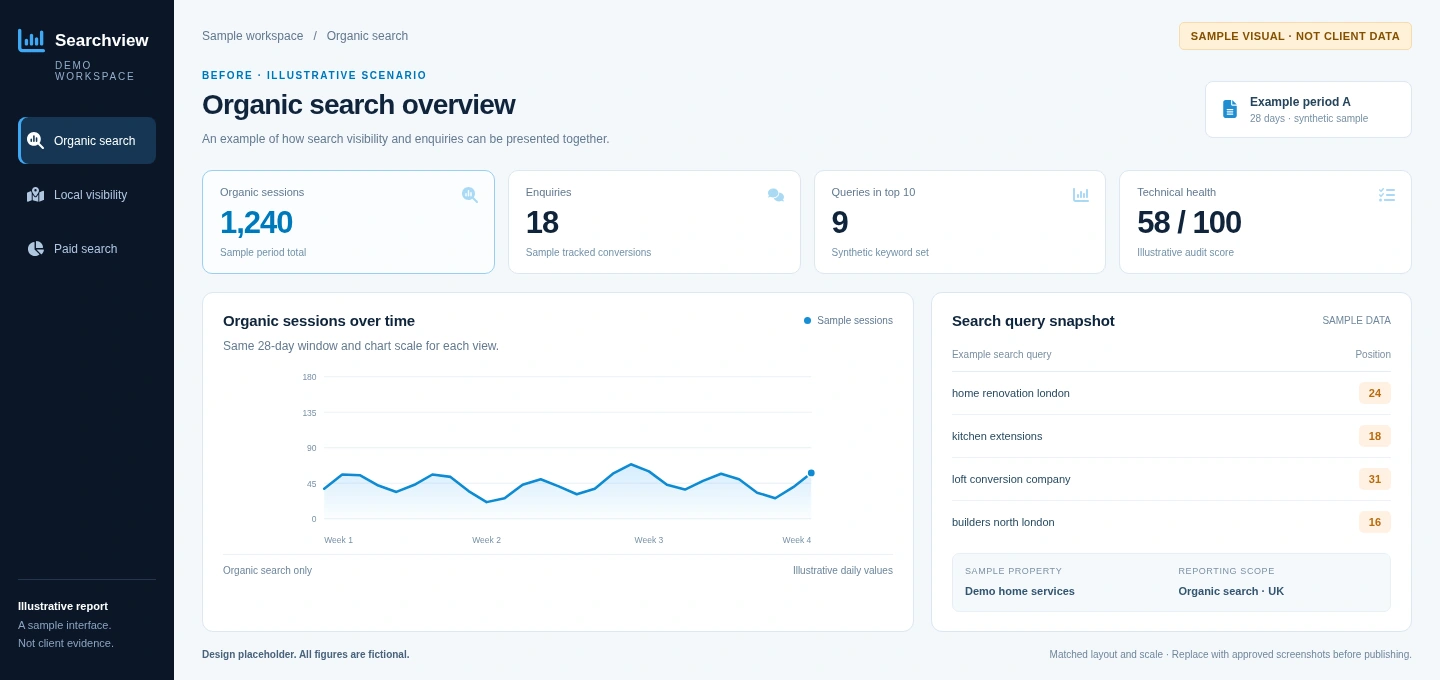Screen dimensions: 1440x680
Task: Click the 180 y-axis value
Action: tap(309, 377)
